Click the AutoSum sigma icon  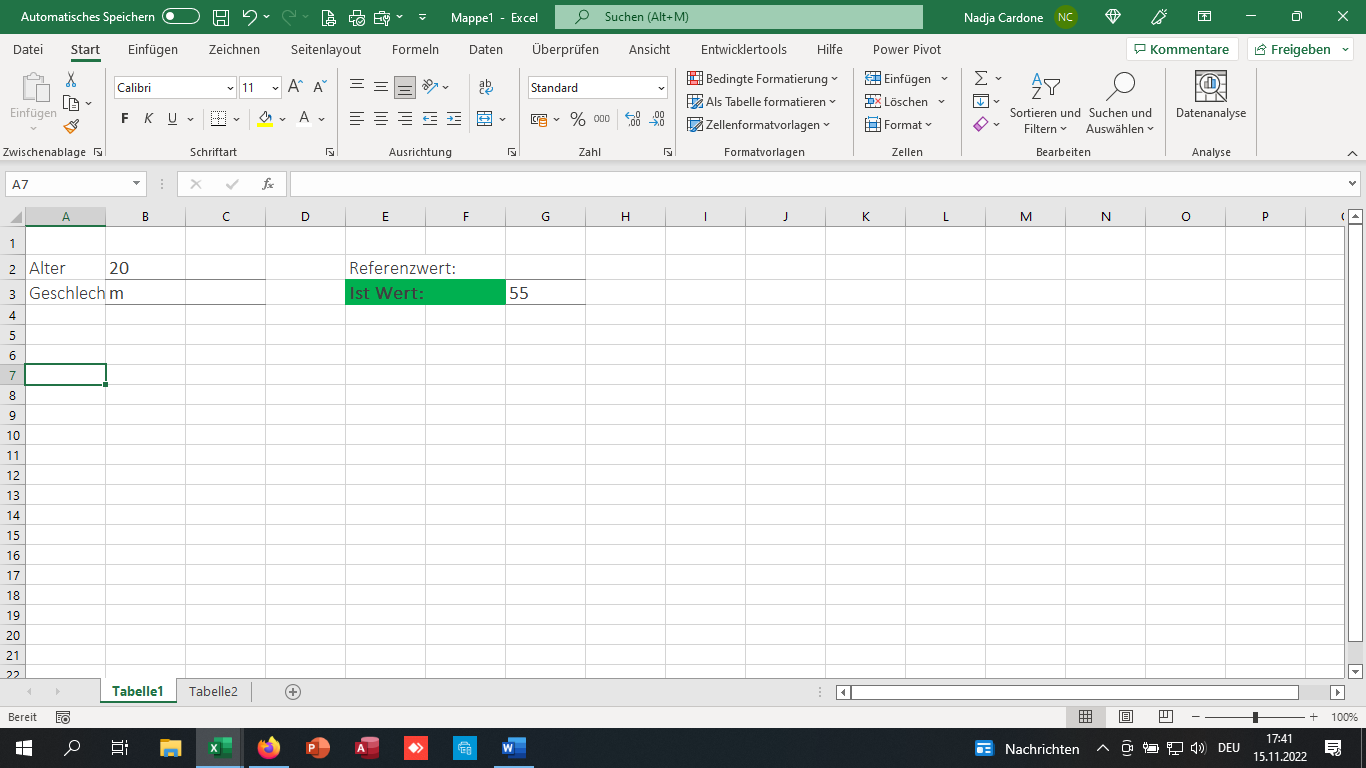[981, 78]
